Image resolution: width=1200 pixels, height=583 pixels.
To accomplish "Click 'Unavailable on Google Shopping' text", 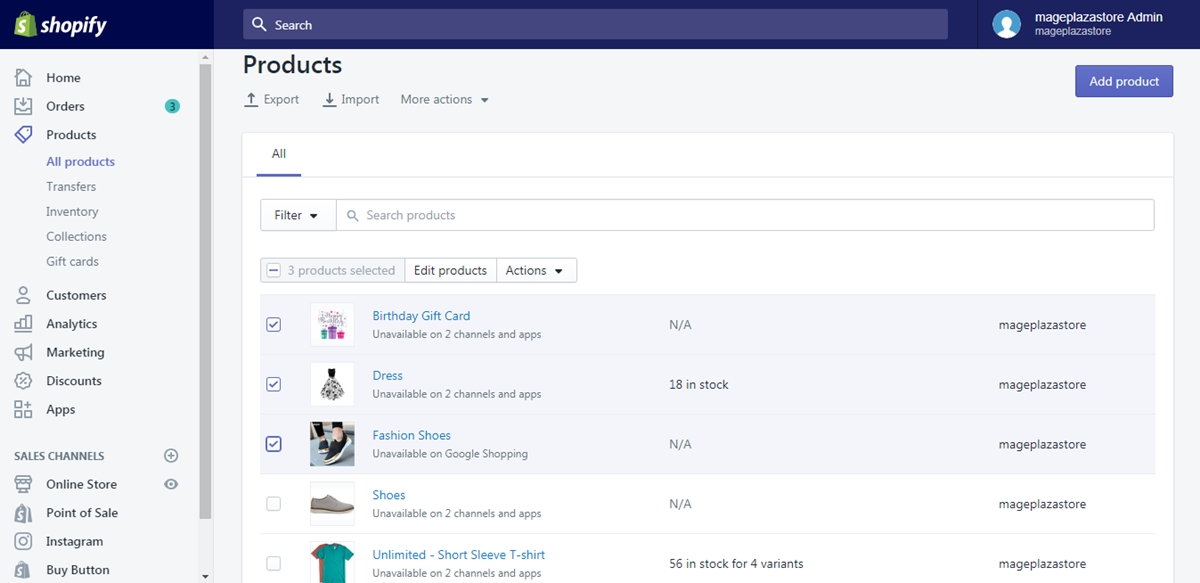I will pos(450,454).
